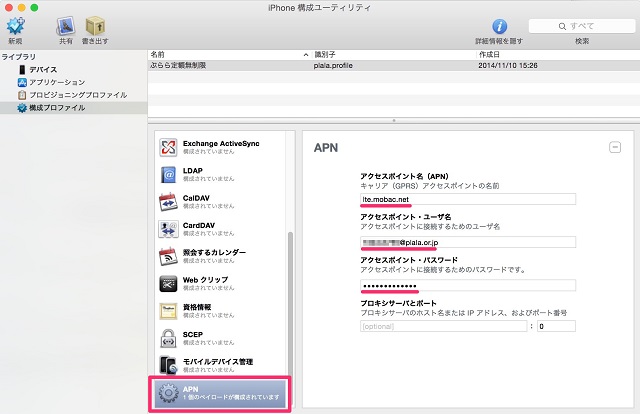
Task: Click the search field labeled すべて
Action: pyautogui.click(x=582, y=26)
